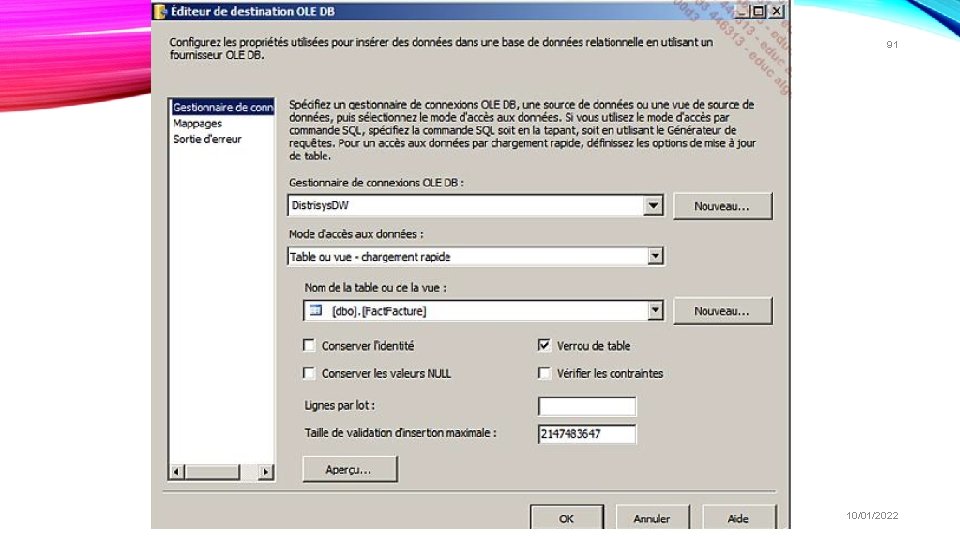This screenshot has width=960, height=540.
Task: Click the 'Lignes par lot' input field
Action: click(x=587, y=406)
